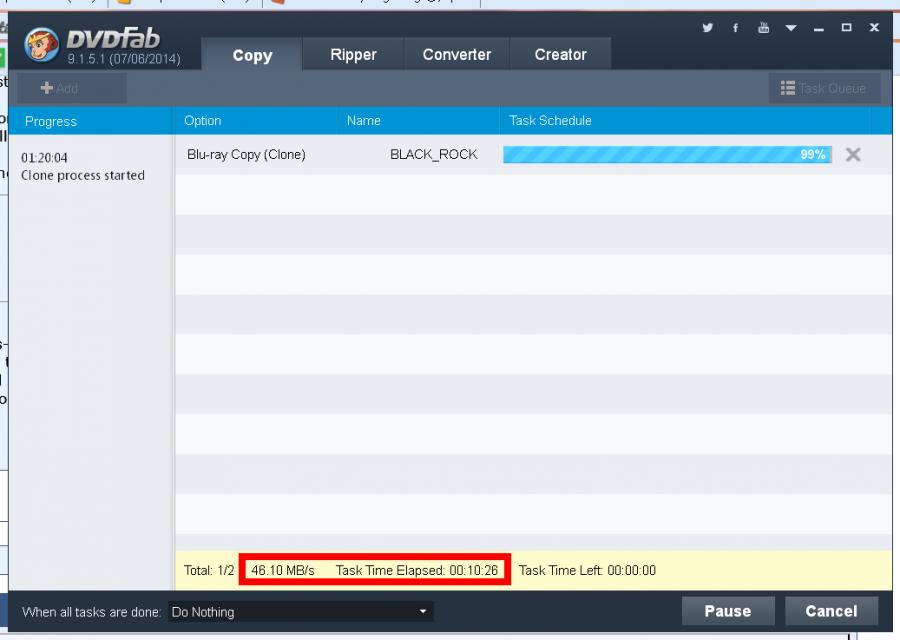Screen dimensions: 900x640
Task: Open the Twitter link icon
Action: coord(708,28)
